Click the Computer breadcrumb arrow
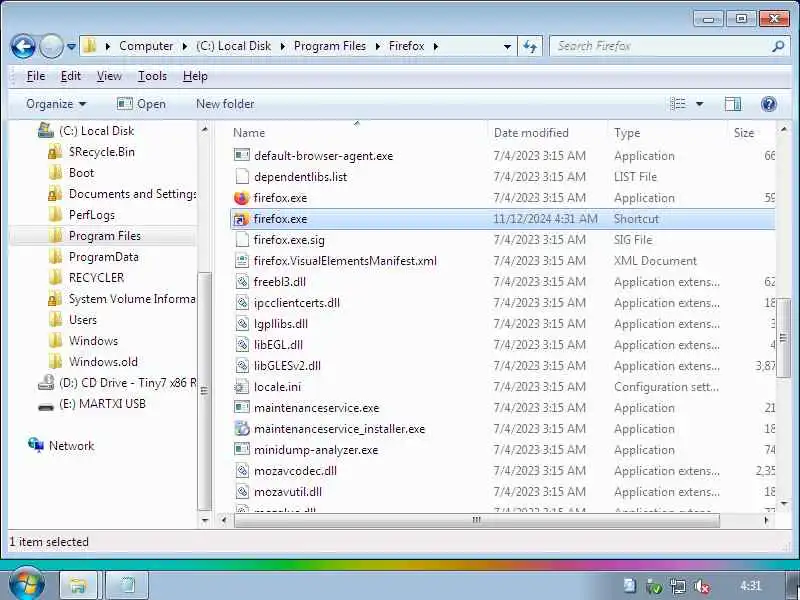The height and width of the screenshot is (600, 800). pyautogui.click(x=185, y=46)
